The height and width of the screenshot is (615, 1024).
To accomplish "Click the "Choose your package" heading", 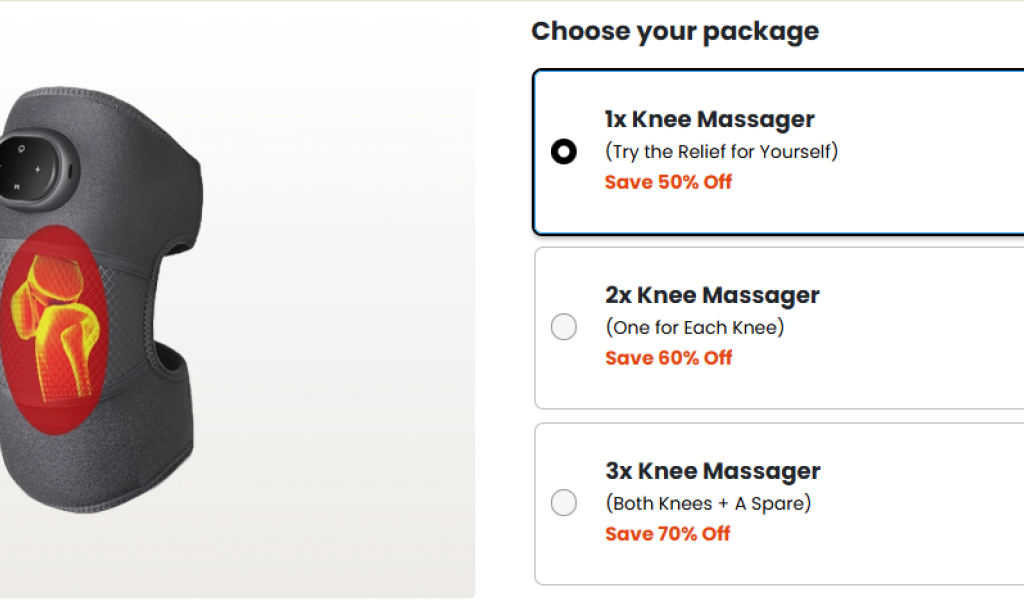I will (x=675, y=31).
